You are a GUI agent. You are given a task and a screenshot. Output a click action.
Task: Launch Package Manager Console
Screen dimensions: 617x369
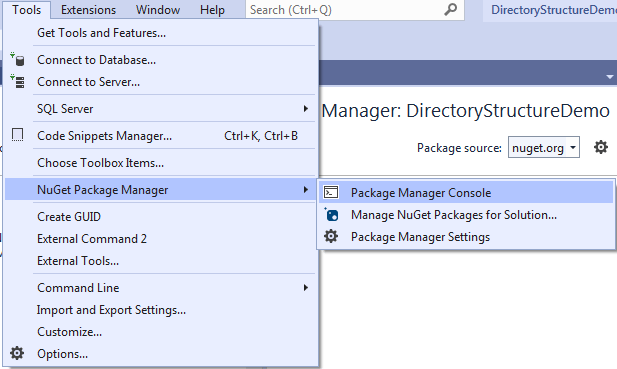point(466,193)
